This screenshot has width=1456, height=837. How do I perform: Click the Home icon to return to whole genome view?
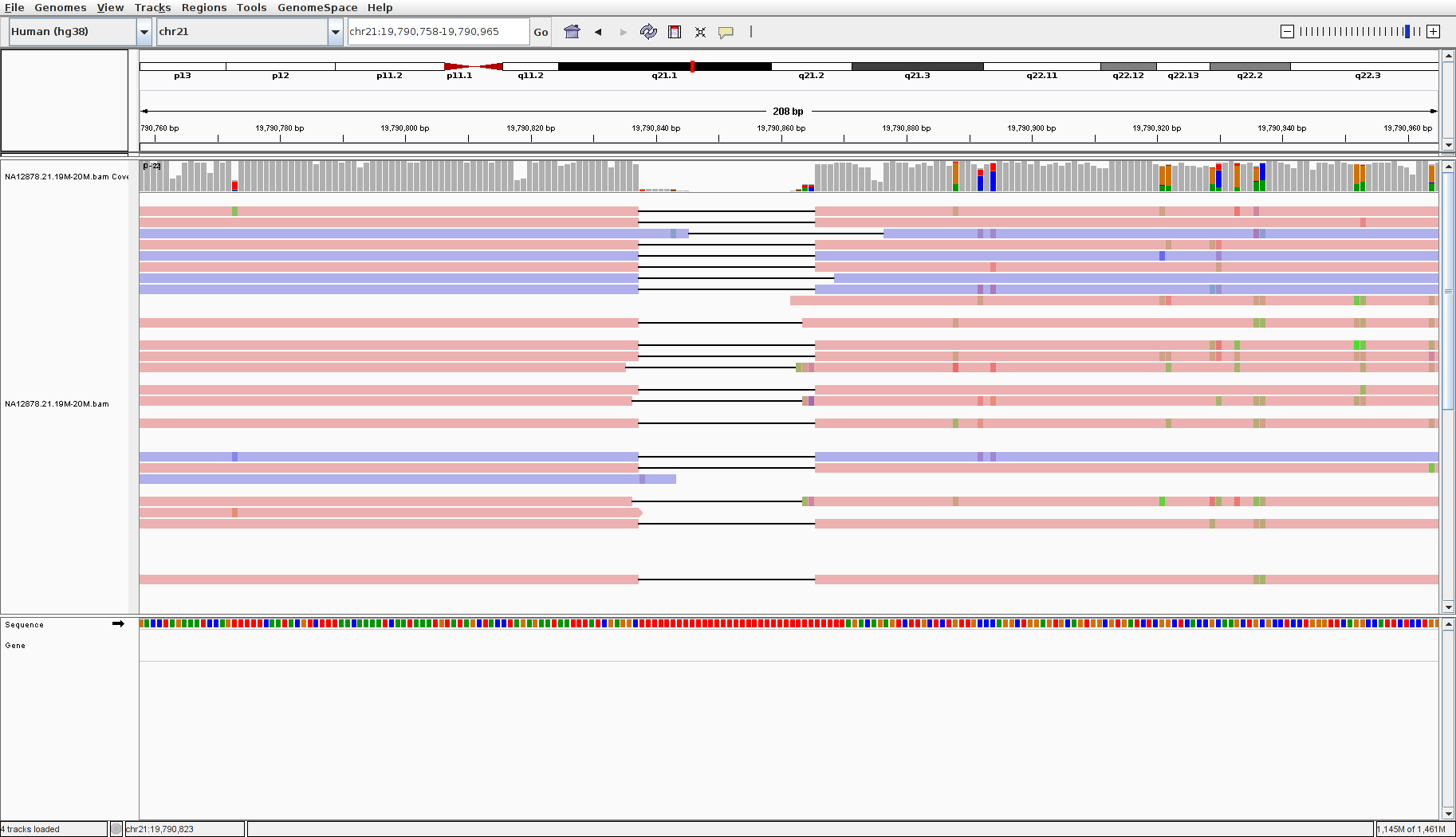coord(572,32)
